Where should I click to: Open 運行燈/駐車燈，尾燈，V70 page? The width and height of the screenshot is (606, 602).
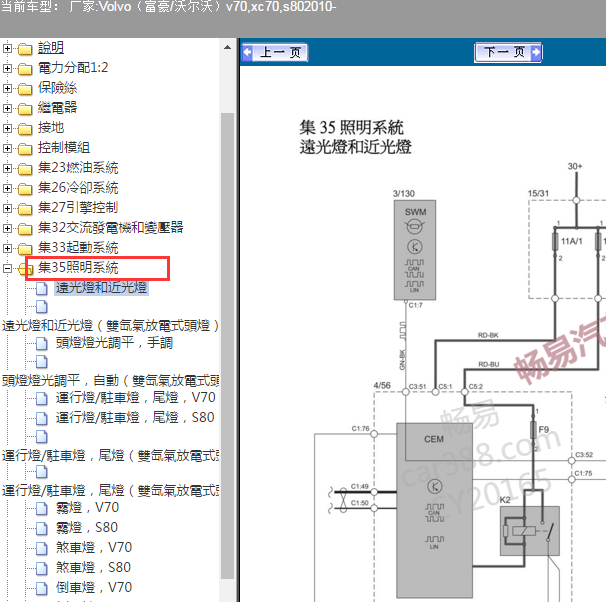pyautogui.click(x=135, y=398)
